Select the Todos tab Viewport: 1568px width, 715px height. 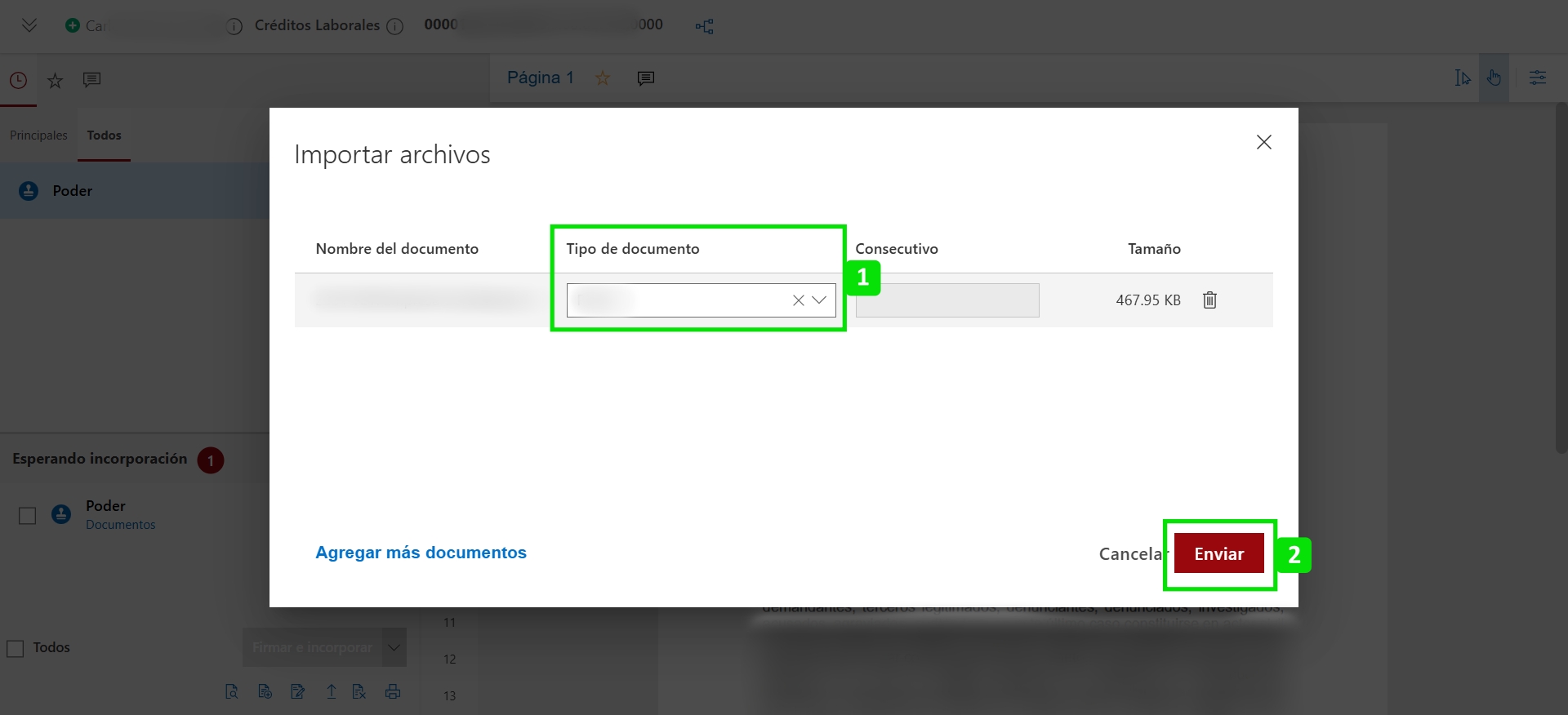[x=104, y=135]
